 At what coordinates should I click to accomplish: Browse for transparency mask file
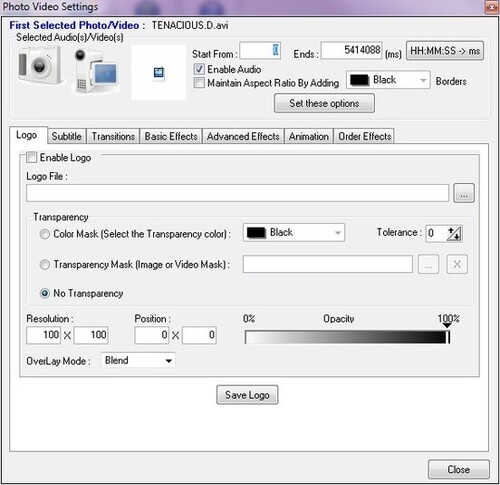tap(428, 264)
